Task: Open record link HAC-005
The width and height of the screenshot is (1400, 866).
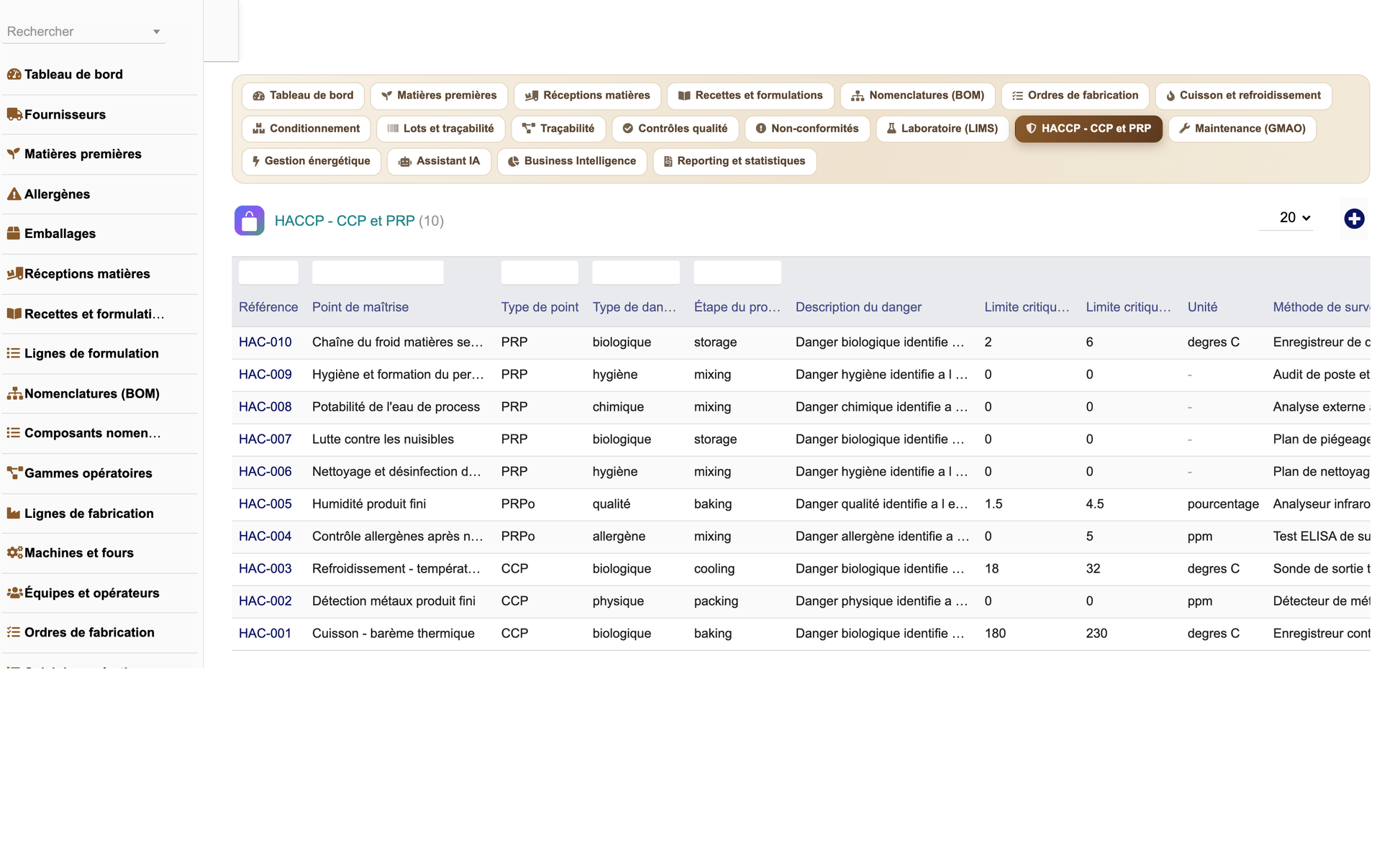Action: [265, 504]
